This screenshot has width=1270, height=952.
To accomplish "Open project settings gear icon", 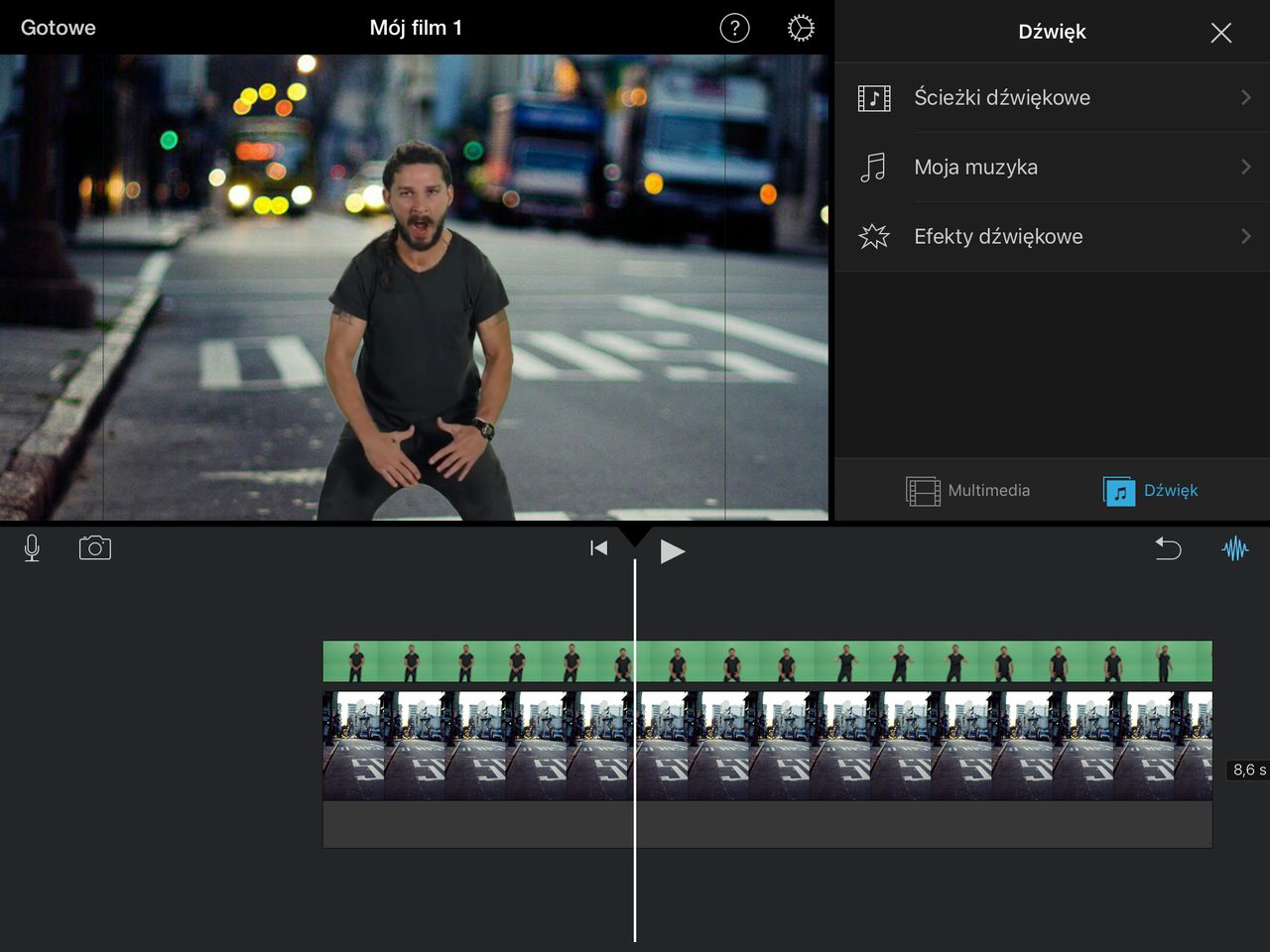I will pos(801,28).
